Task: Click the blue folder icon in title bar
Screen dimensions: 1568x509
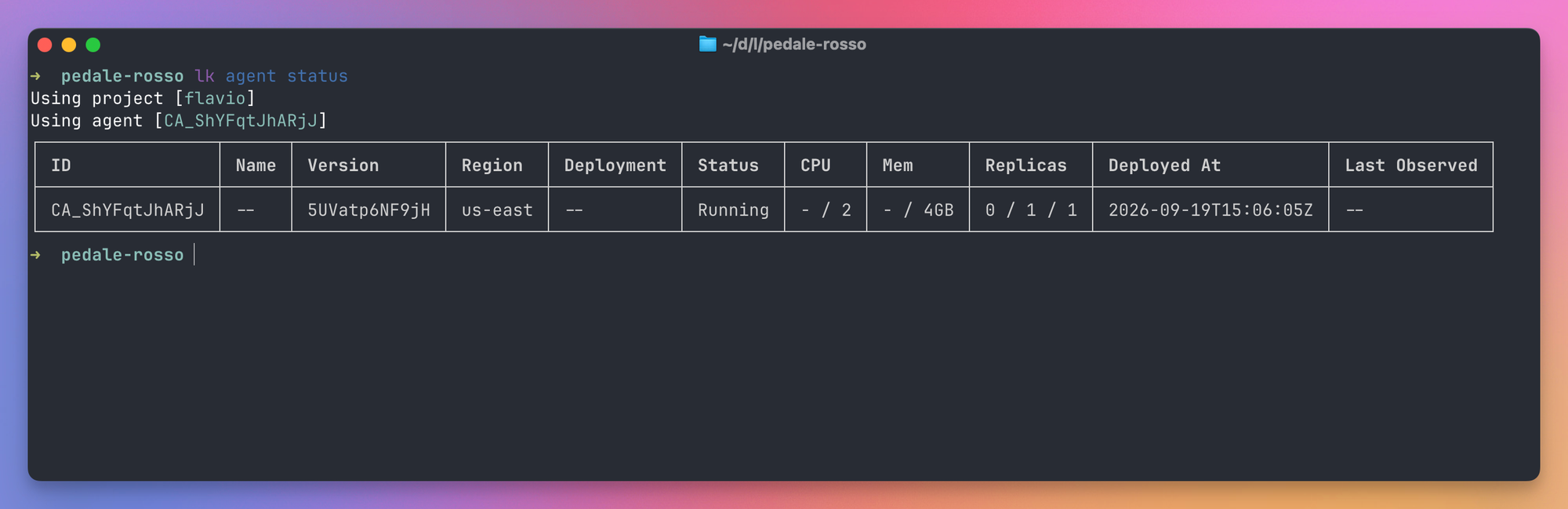Action: (x=708, y=44)
